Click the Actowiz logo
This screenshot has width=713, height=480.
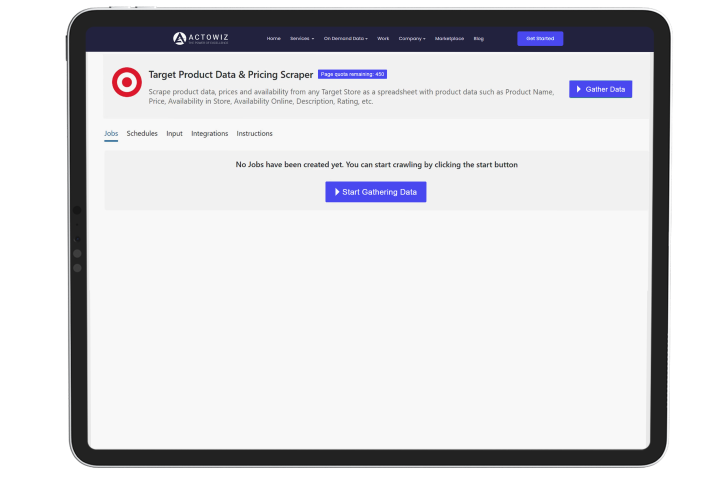201,39
